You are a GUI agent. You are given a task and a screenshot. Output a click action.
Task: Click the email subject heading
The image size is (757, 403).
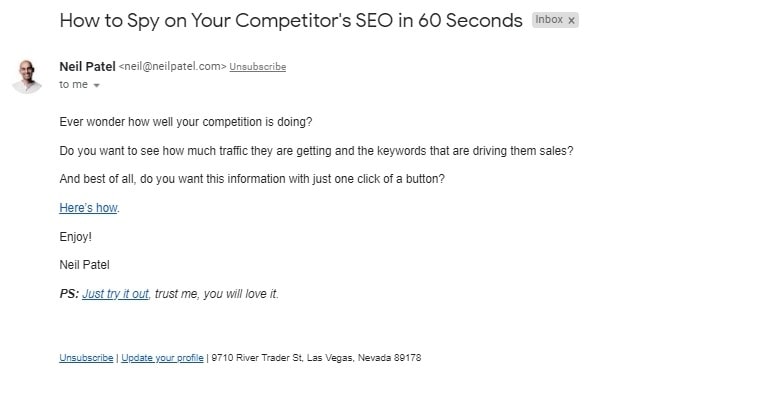(290, 20)
